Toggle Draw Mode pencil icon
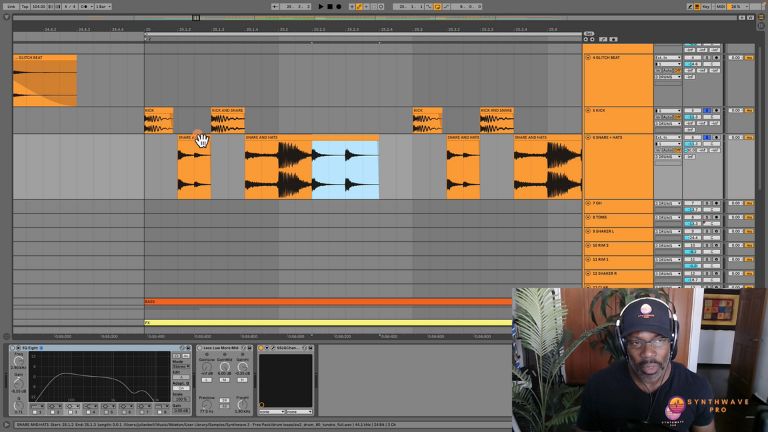768x432 pixels. [690, 6]
